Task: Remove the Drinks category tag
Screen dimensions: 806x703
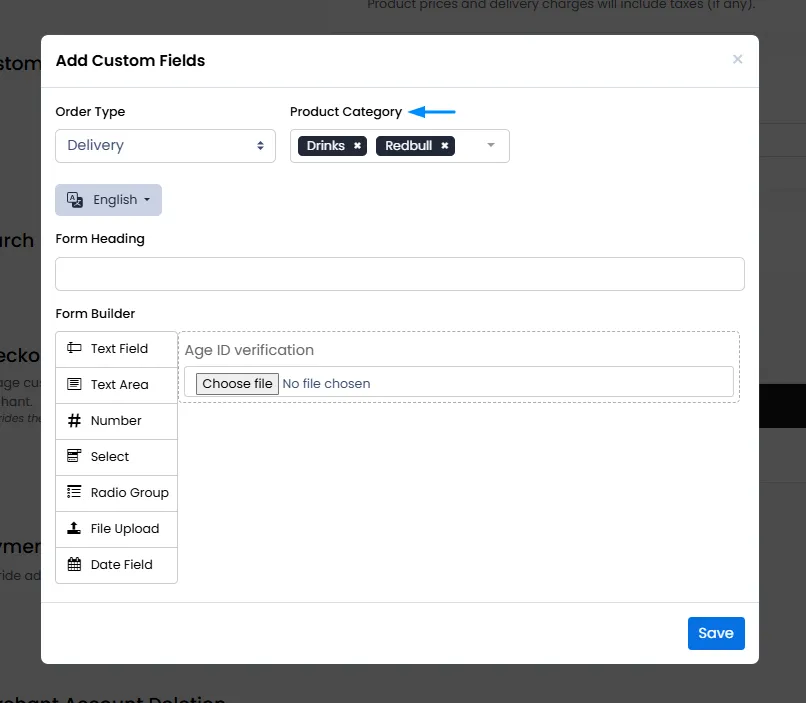Action: pos(357,145)
